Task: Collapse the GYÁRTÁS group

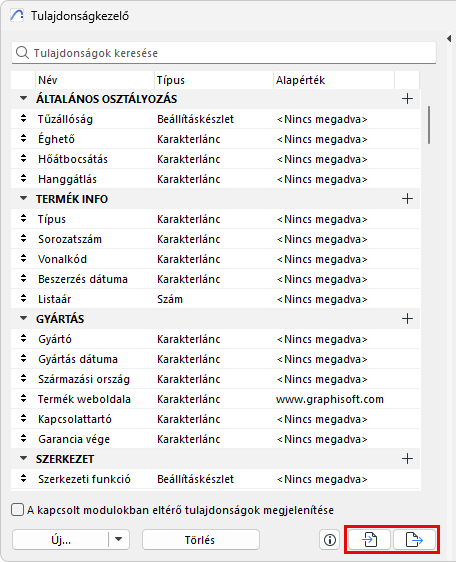Action: [x=24, y=318]
